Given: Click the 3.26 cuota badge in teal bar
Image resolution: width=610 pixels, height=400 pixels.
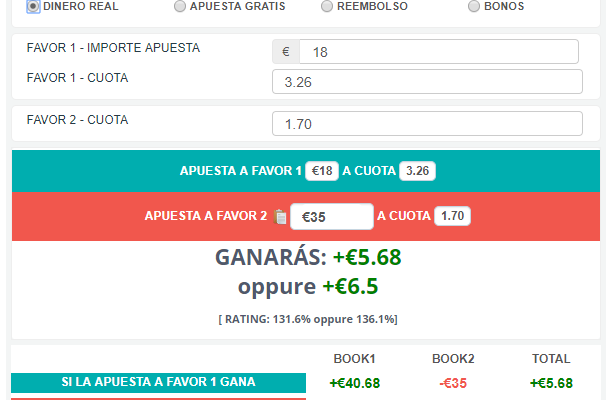Looking at the screenshot, I should 417,171.
